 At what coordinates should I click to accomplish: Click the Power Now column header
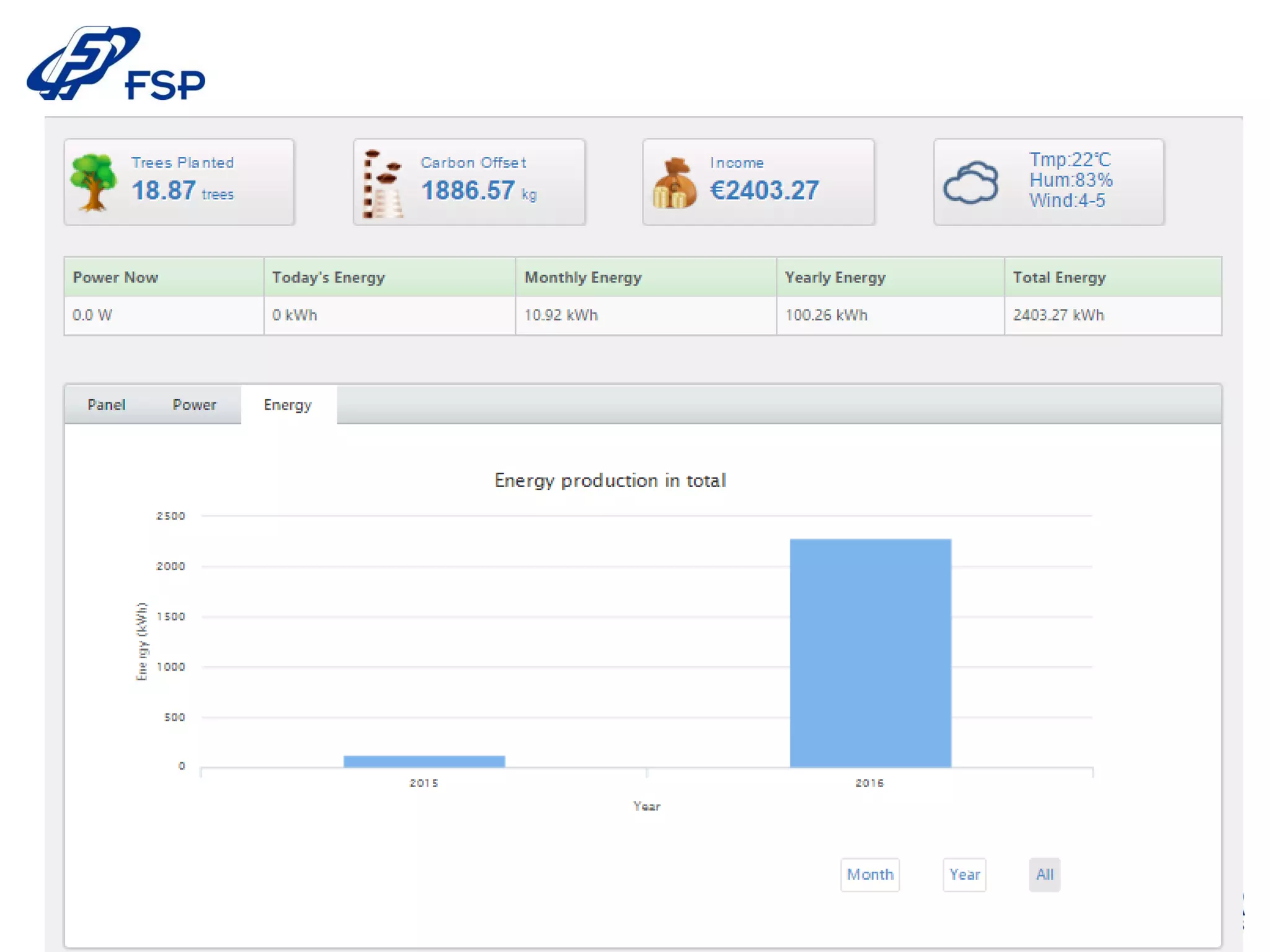coord(115,277)
